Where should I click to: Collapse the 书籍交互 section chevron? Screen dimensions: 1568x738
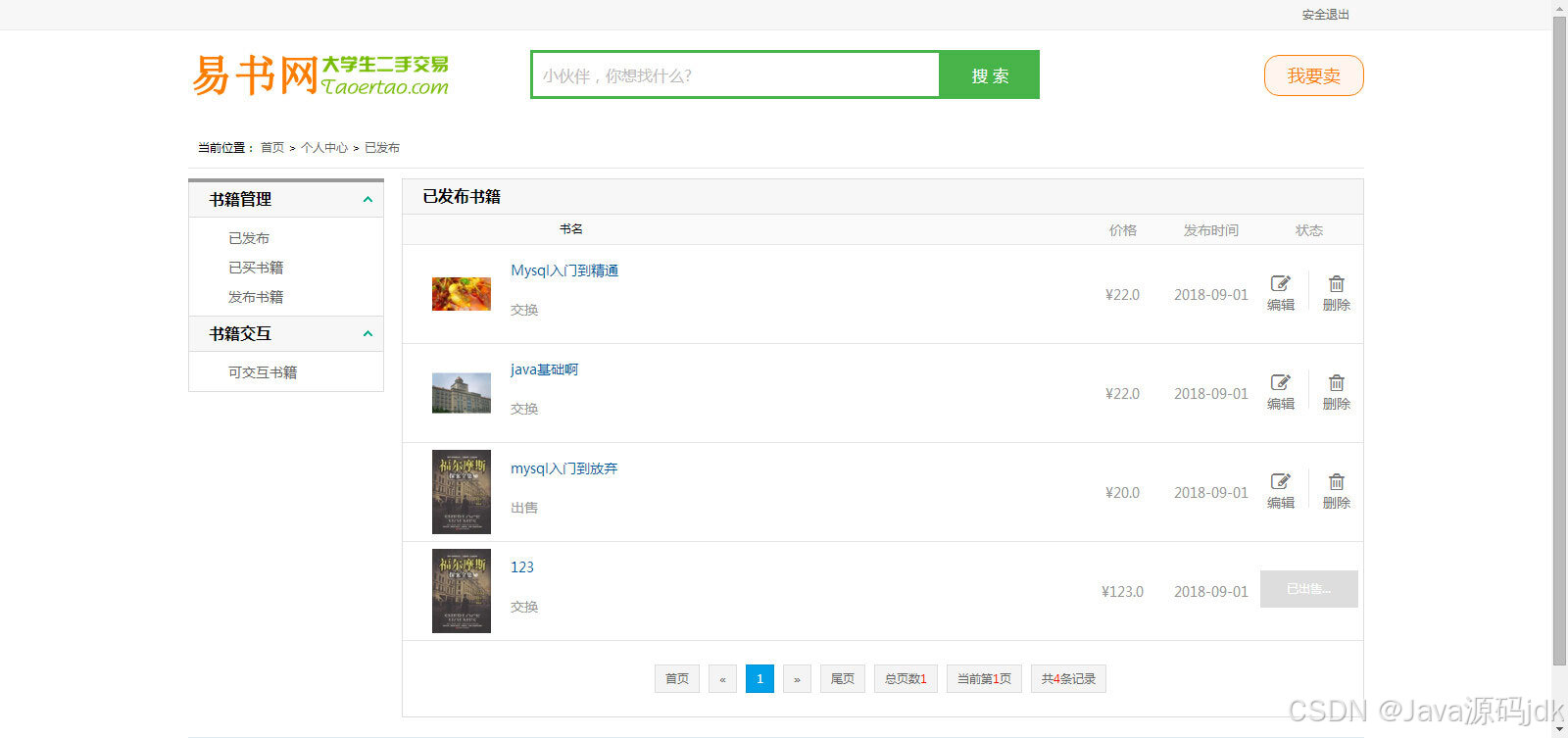click(x=367, y=333)
